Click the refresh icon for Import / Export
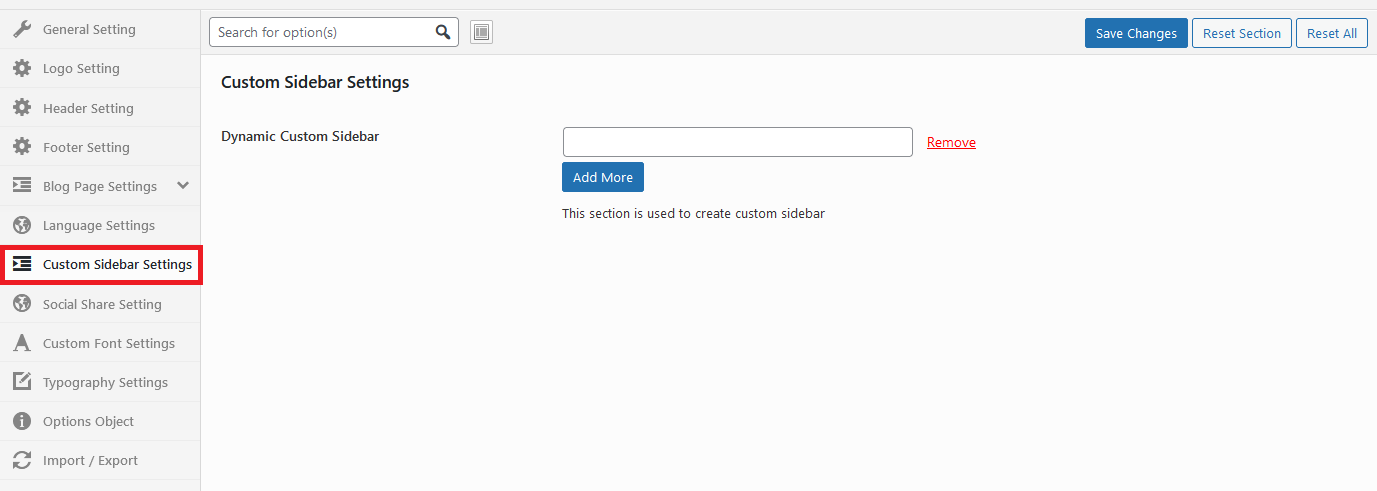 [21, 460]
